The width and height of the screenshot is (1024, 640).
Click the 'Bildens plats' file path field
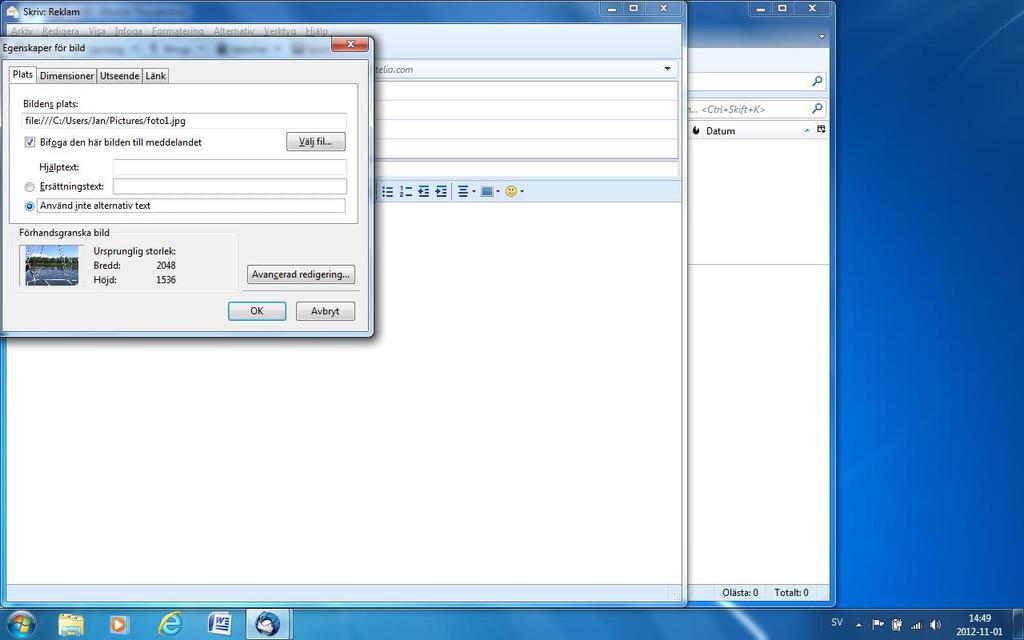[184, 121]
